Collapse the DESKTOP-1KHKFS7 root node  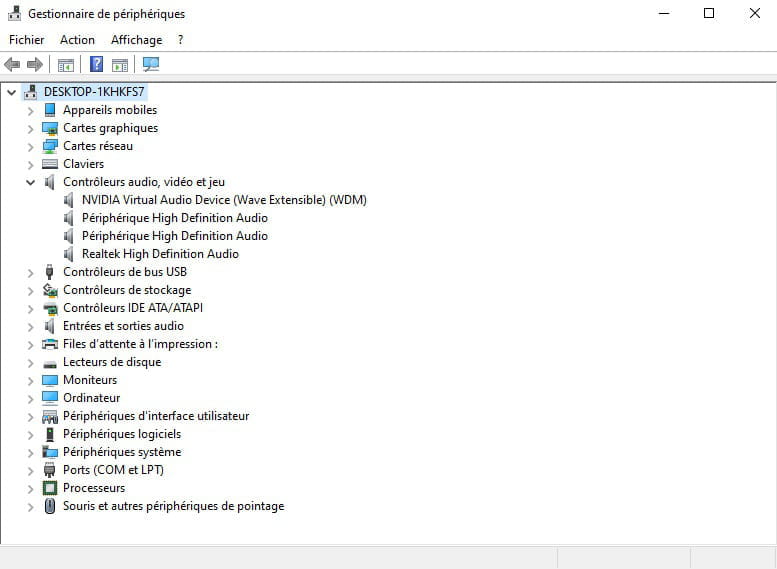coord(11,92)
